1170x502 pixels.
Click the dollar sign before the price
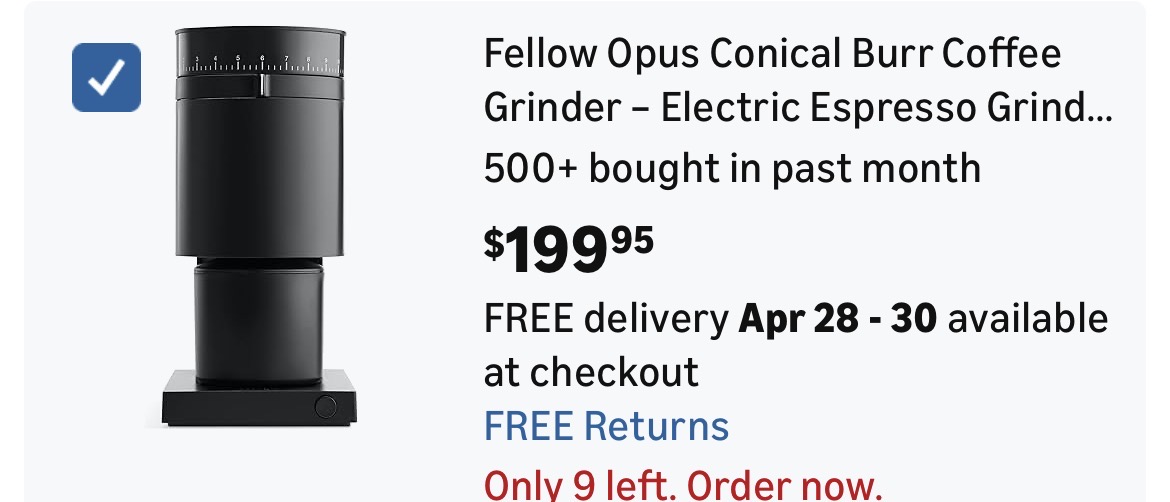(x=494, y=243)
